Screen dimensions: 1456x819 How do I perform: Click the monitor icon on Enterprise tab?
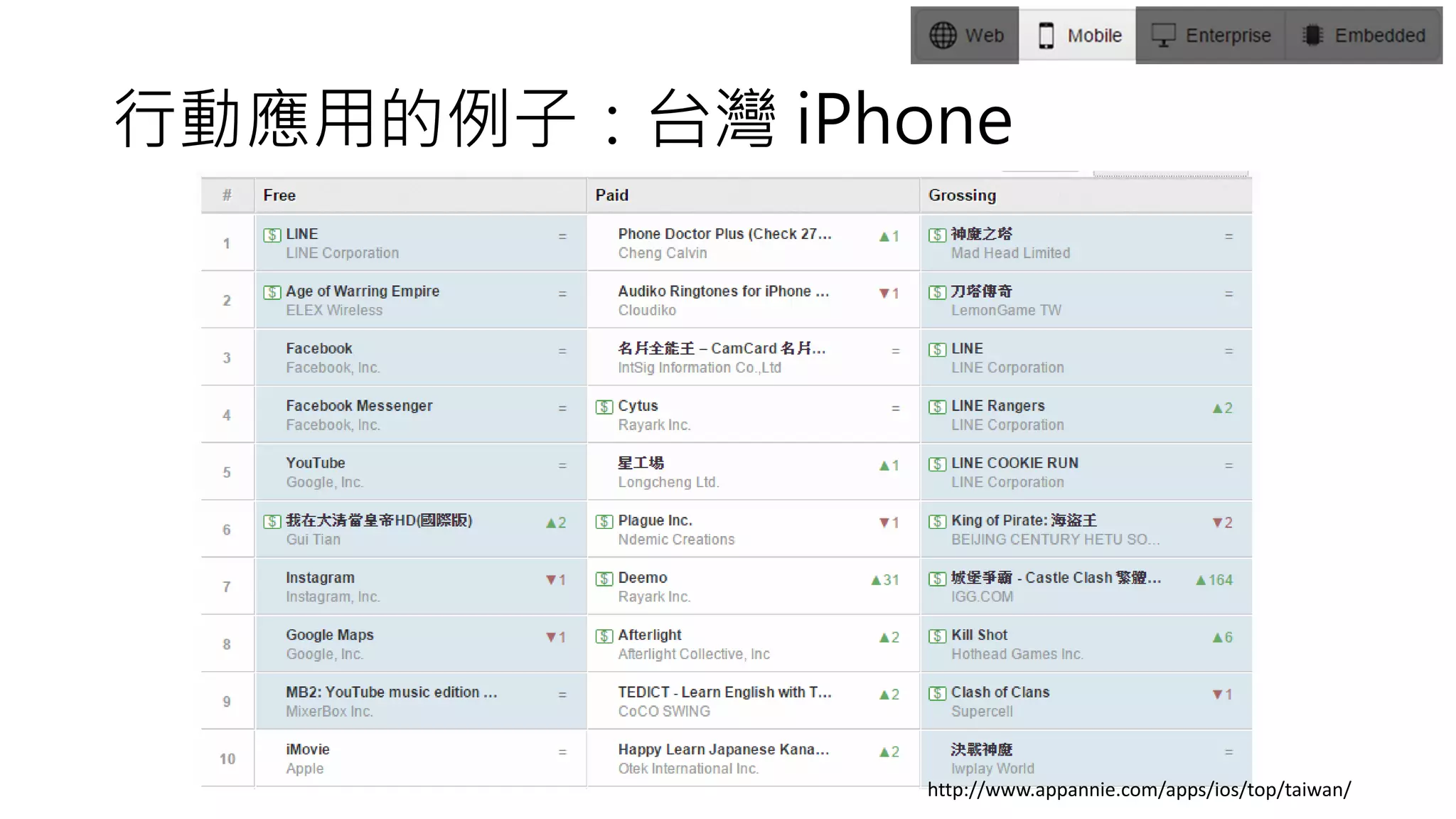pyautogui.click(x=1164, y=36)
